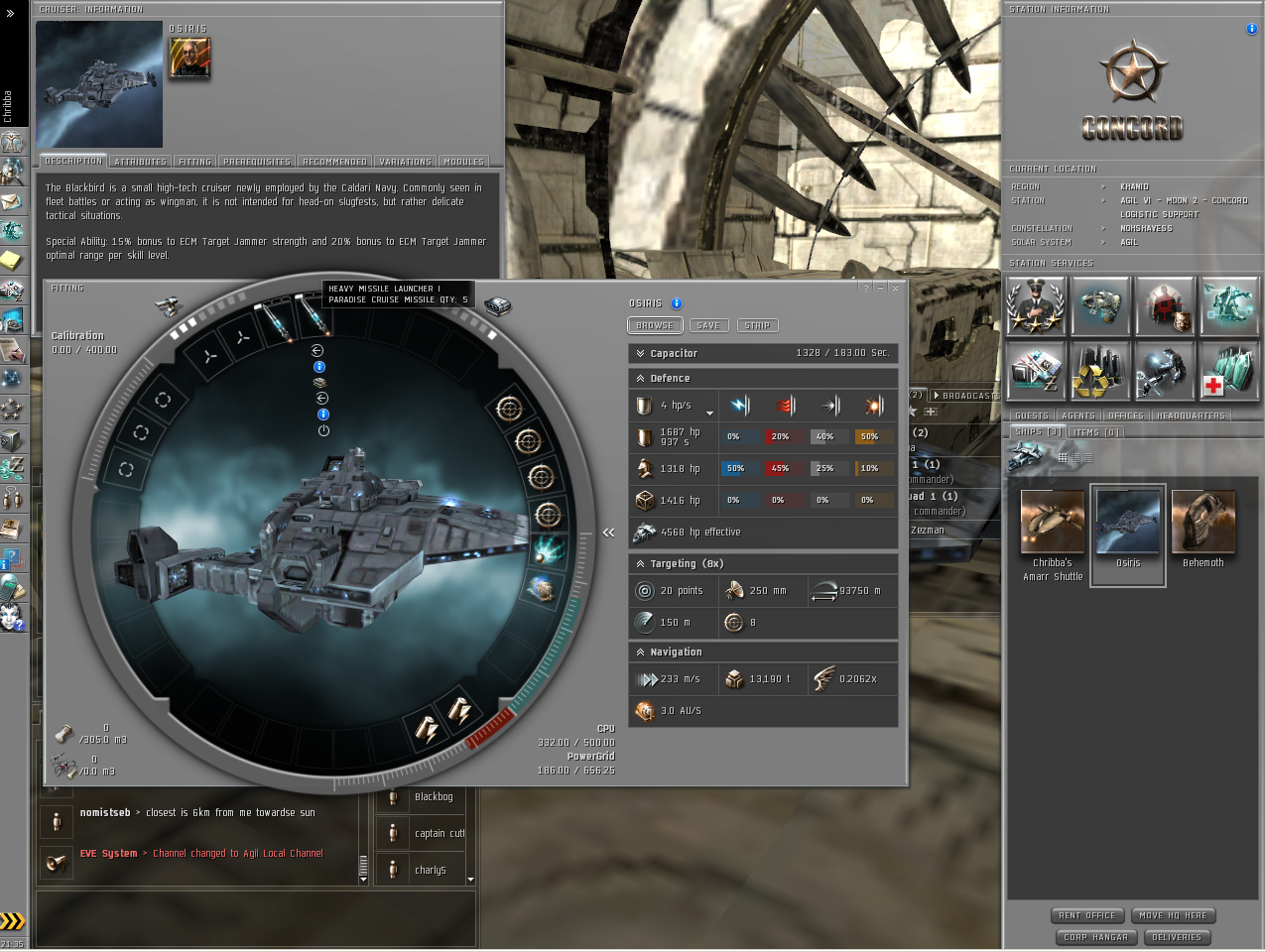
Task: Select the first Heavy Missile Launcher slot
Action: coord(275,323)
